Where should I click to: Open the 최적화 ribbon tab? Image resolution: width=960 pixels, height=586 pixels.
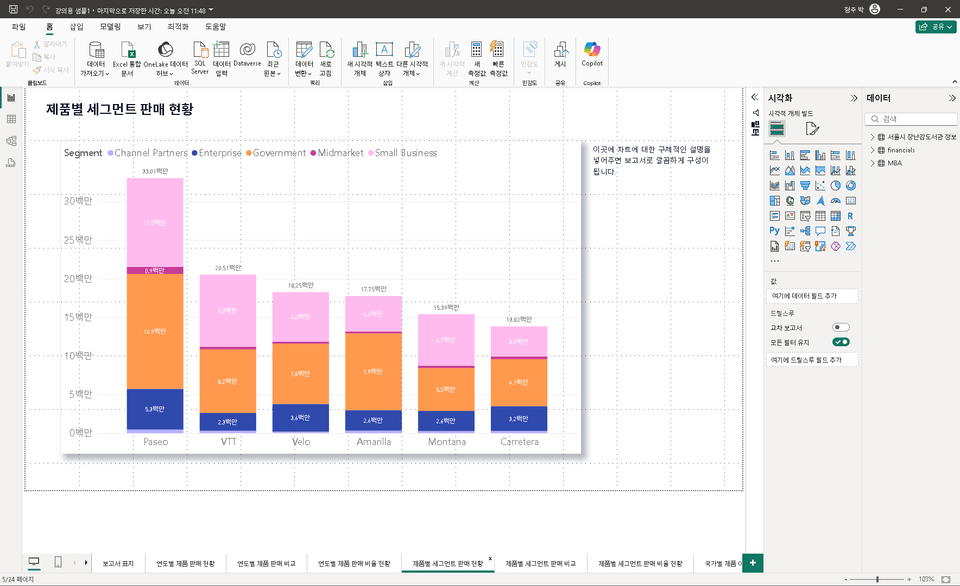tap(178, 27)
